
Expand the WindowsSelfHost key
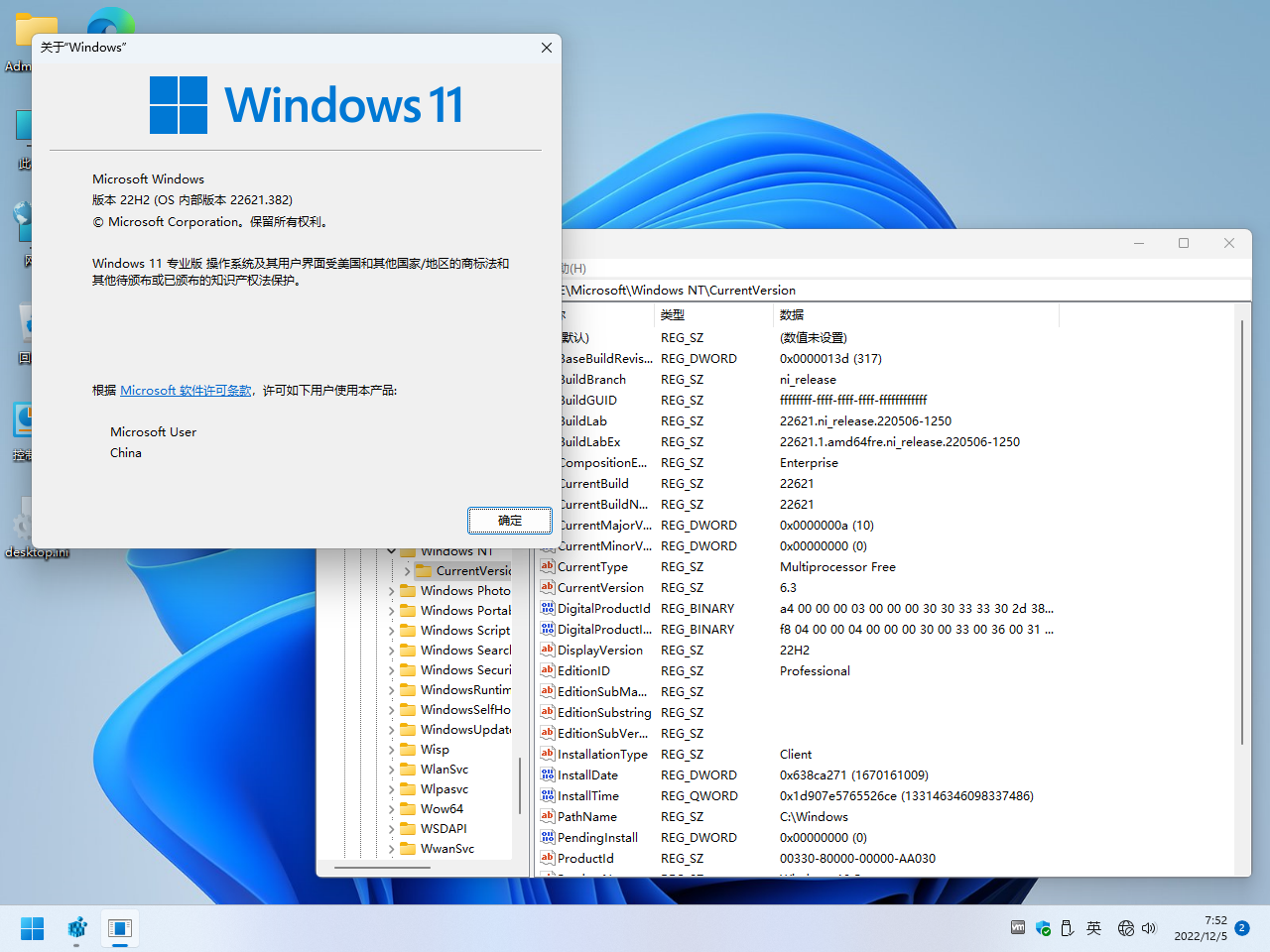(x=391, y=710)
